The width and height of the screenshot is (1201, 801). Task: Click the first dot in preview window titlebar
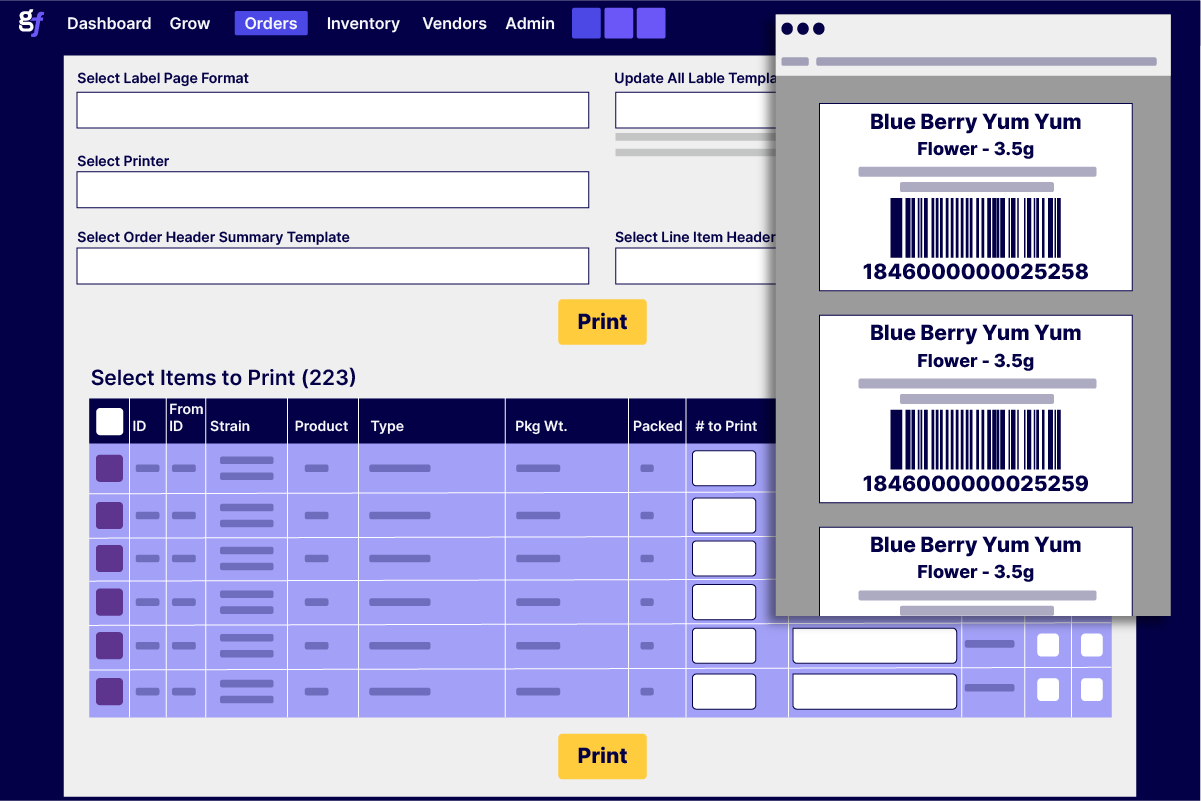787,29
